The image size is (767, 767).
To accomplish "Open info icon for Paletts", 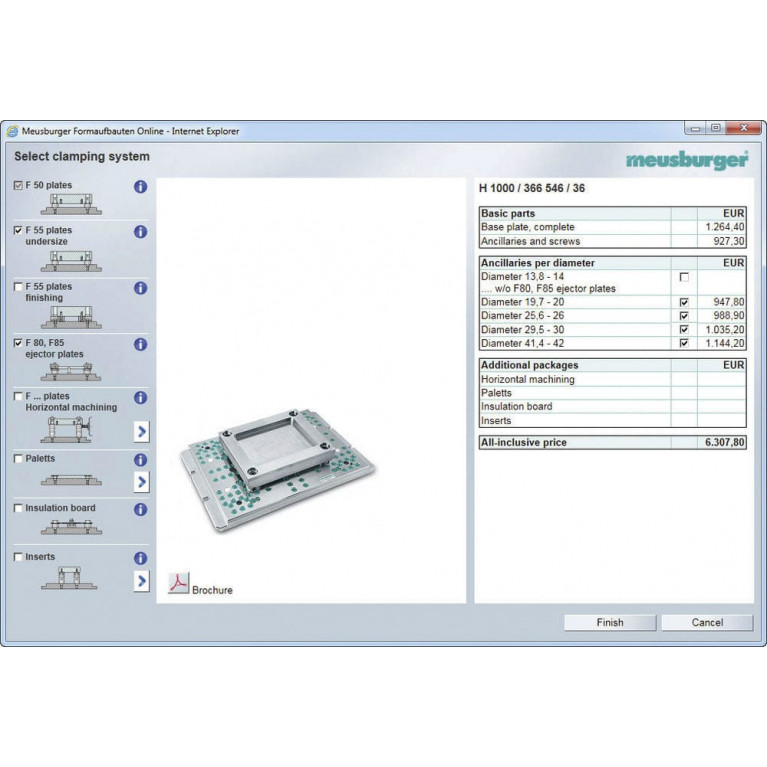I will (x=140, y=460).
